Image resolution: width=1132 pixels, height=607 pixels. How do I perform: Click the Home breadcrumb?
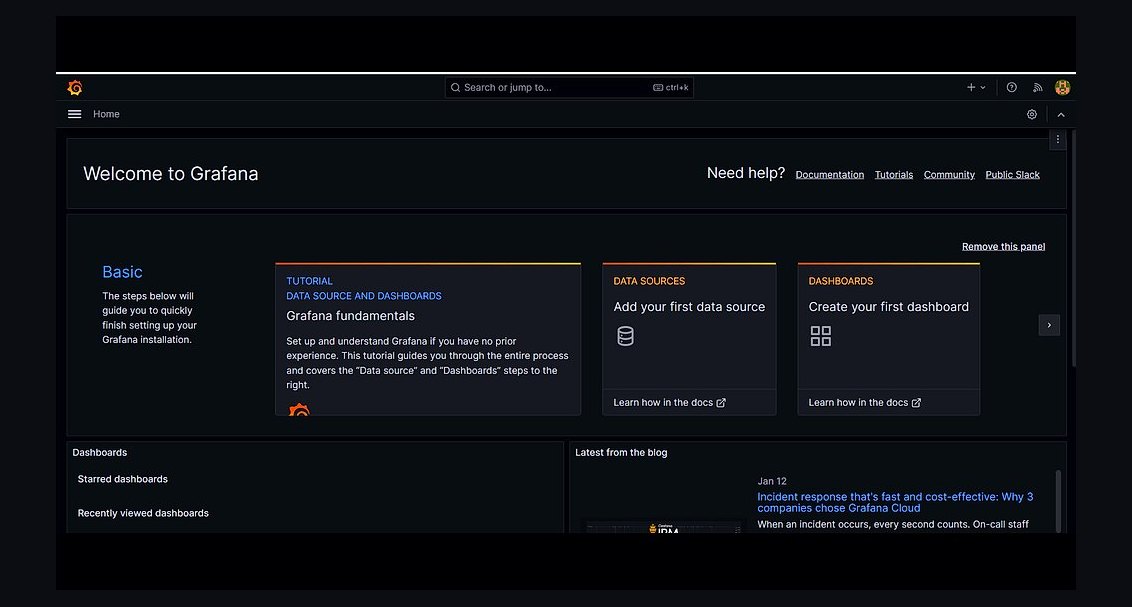pyautogui.click(x=106, y=114)
